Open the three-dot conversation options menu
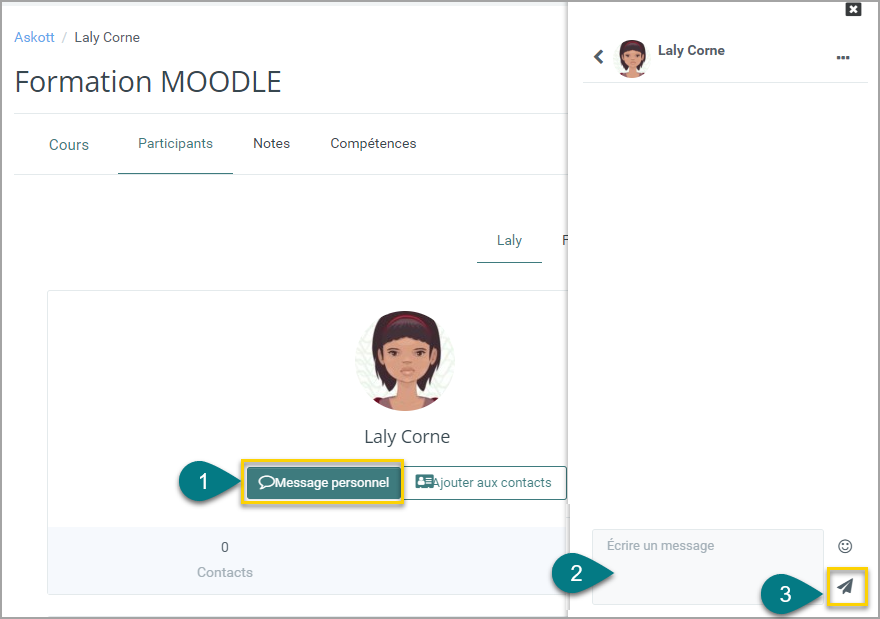The width and height of the screenshot is (880, 619). (x=842, y=57)
